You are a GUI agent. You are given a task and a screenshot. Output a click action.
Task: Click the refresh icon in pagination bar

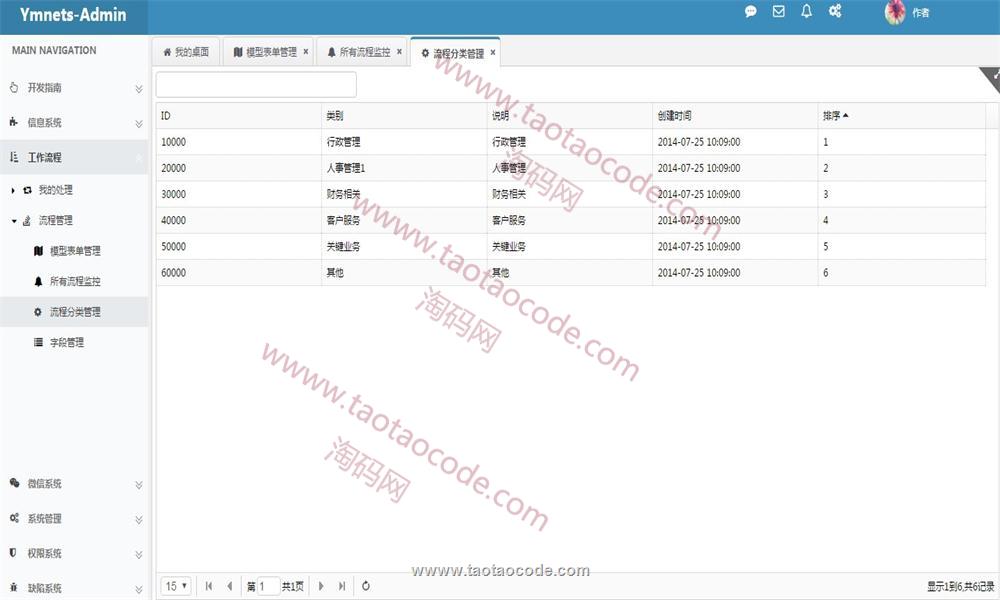pyautogui.click(x=366, y=586)
